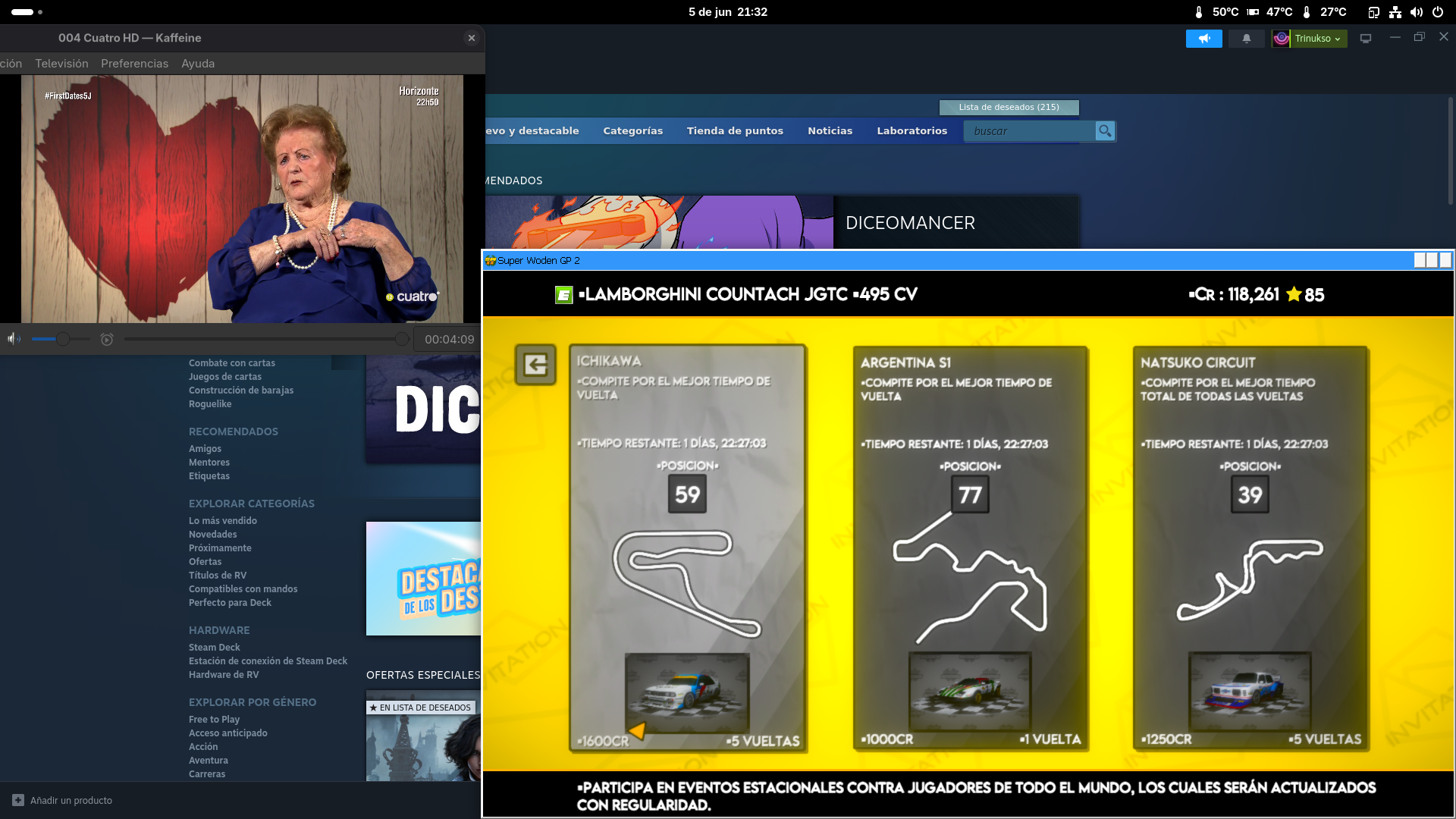Open Preferencias menu in Kaffeine

pos(134,64)
